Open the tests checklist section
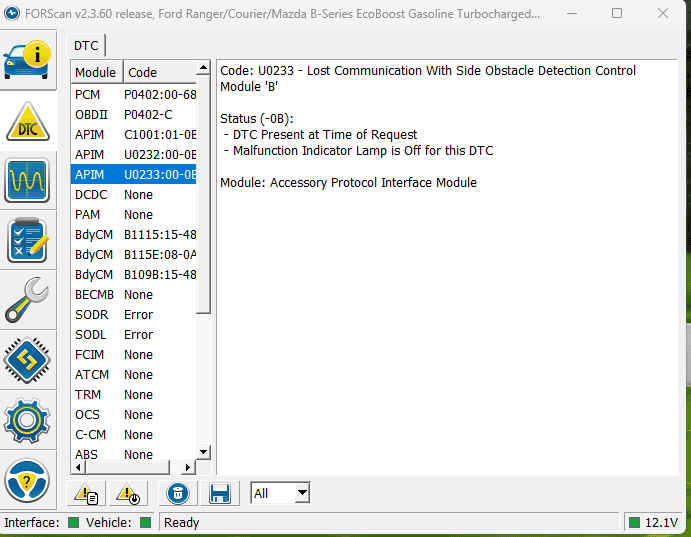The image size is (691, 537). tap(27, 241)
